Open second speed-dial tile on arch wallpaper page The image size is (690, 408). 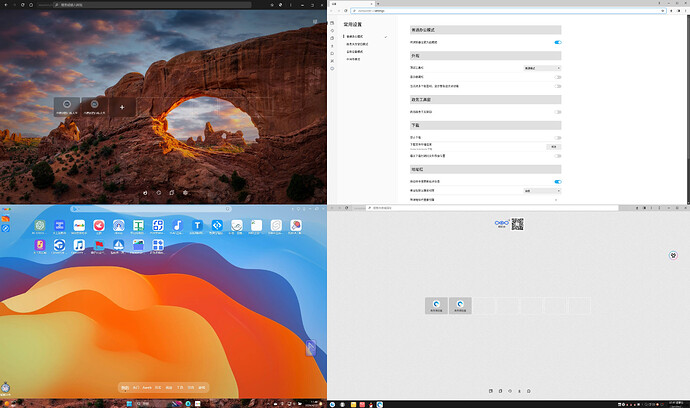[94, 107]
